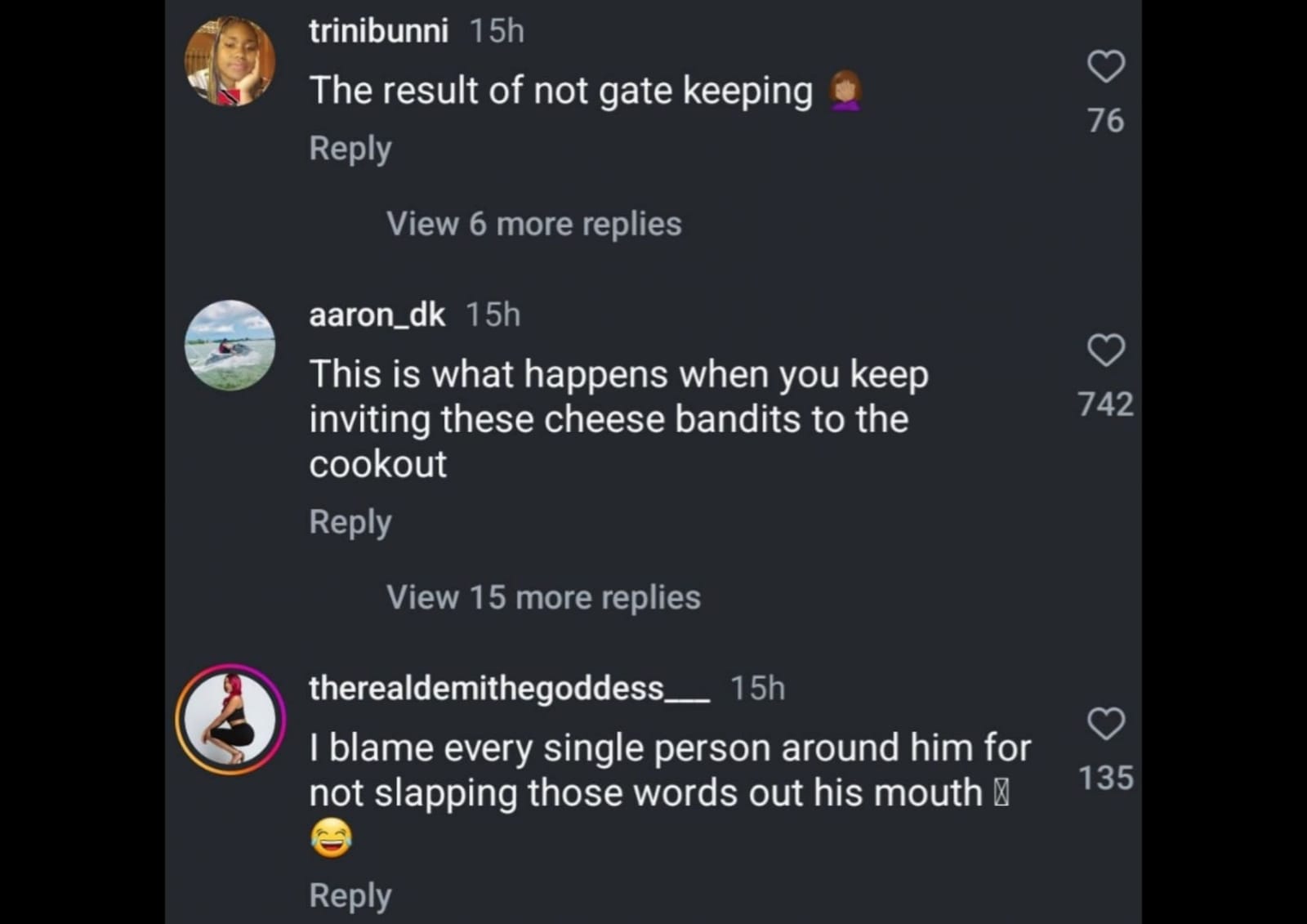Like trinibunni's comment with the heart

(x=1106, y=66)
